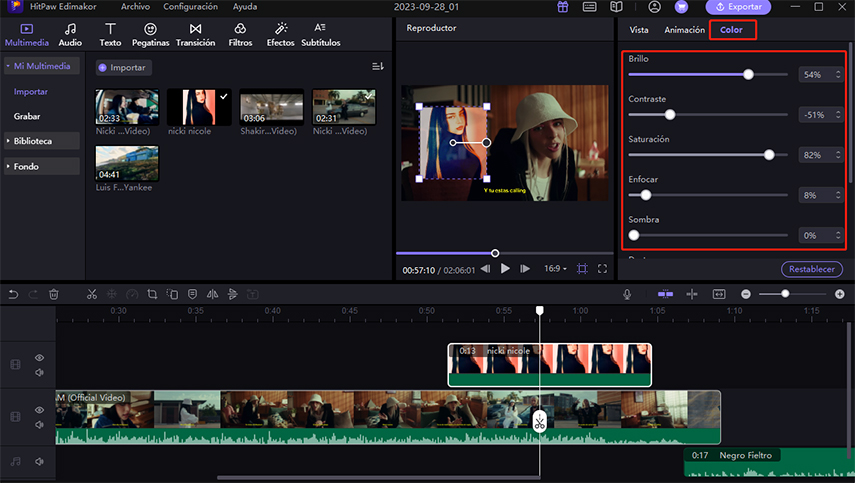Open the shopping cart icon
Viewport: 855px width, 483px height.
tap(681, 7)
